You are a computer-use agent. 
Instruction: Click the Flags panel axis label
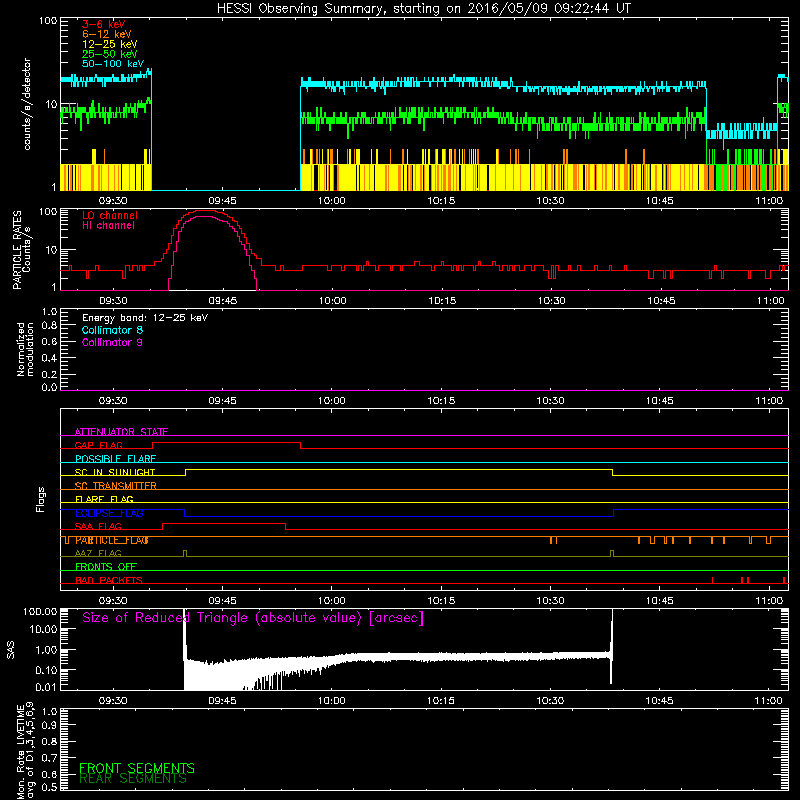(41, 499)
